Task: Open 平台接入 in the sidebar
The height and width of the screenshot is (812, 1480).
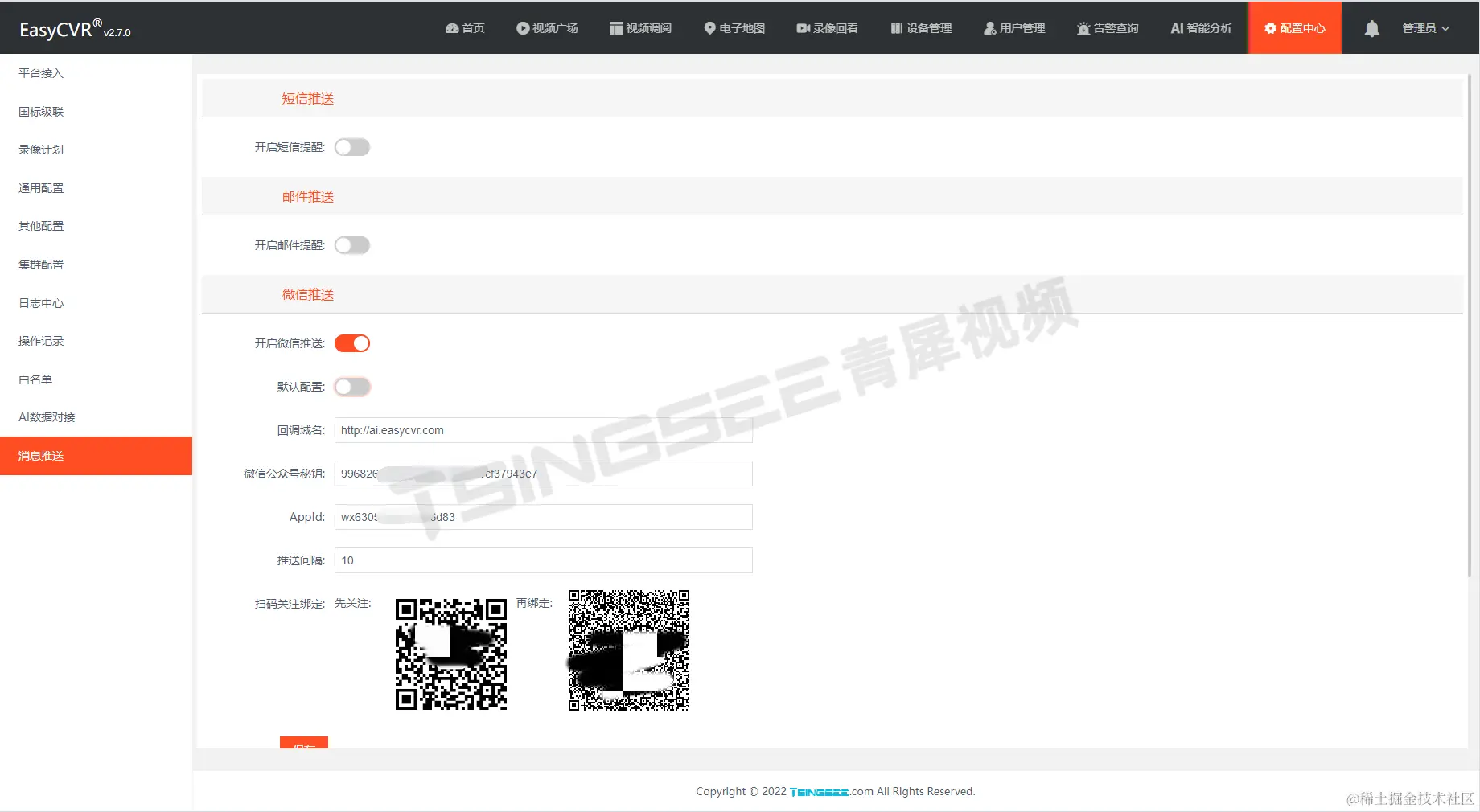Action: pyautogui.click(x=96, y=73)
